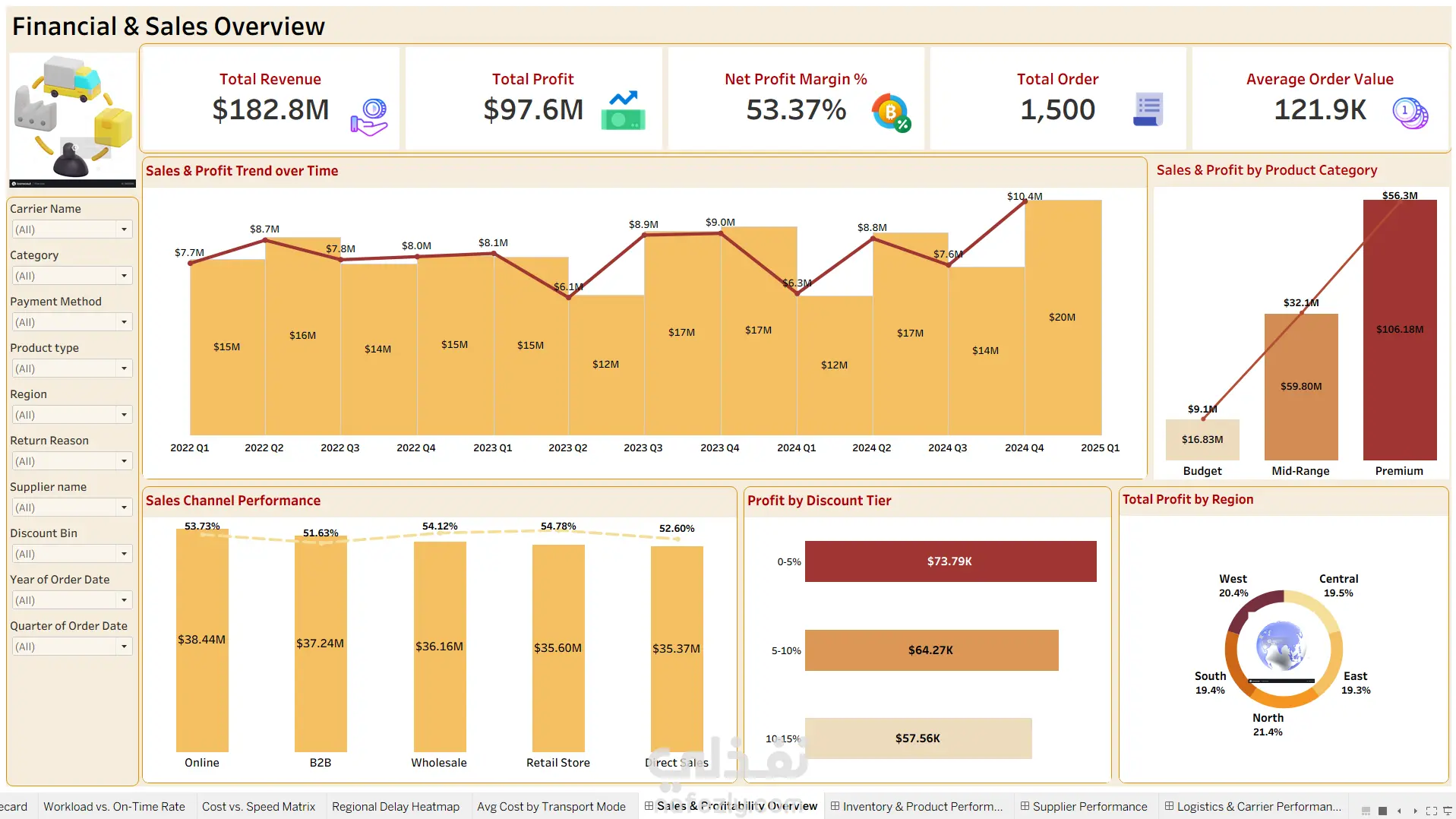Select the Premium category bar
Screen dimensions: 1456x819
coord(1400,330)
